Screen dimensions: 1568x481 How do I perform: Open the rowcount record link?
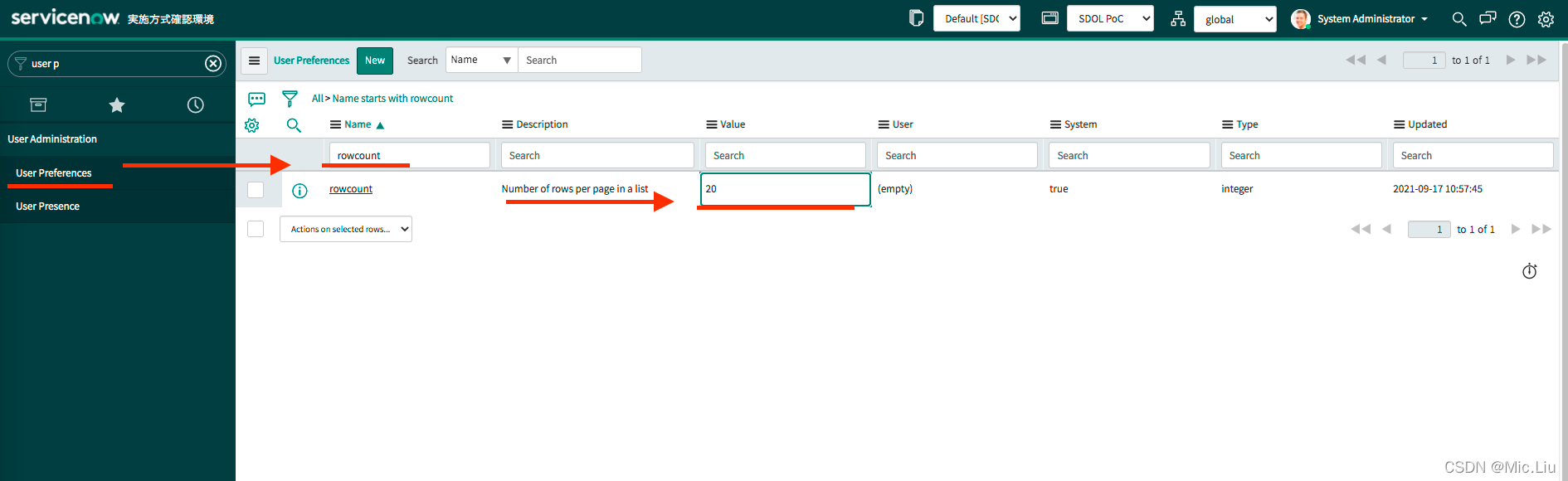point(351,189)
